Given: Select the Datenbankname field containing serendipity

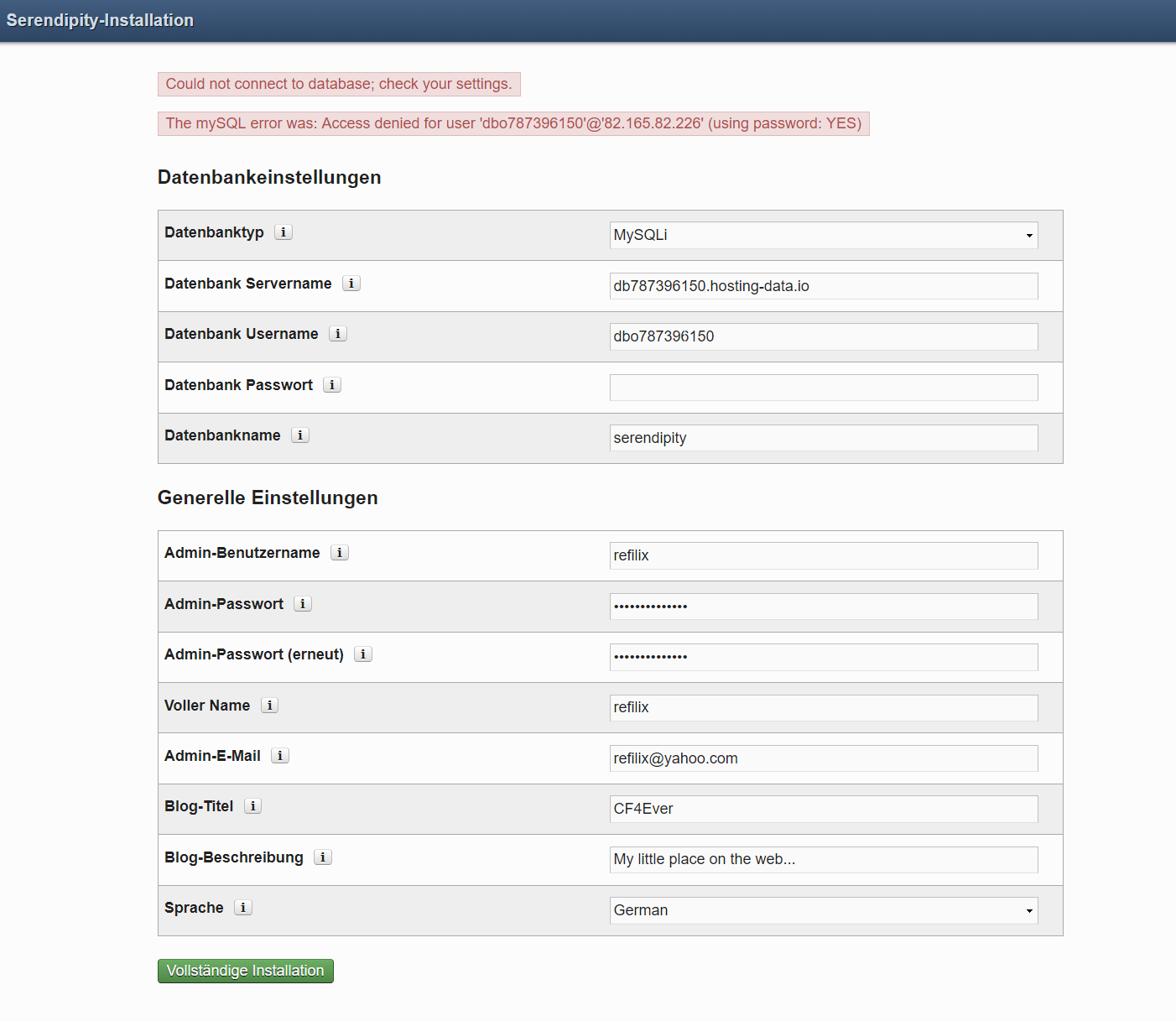Looking at the screenshot, I should pyautogui.click(x=823, y=438).
